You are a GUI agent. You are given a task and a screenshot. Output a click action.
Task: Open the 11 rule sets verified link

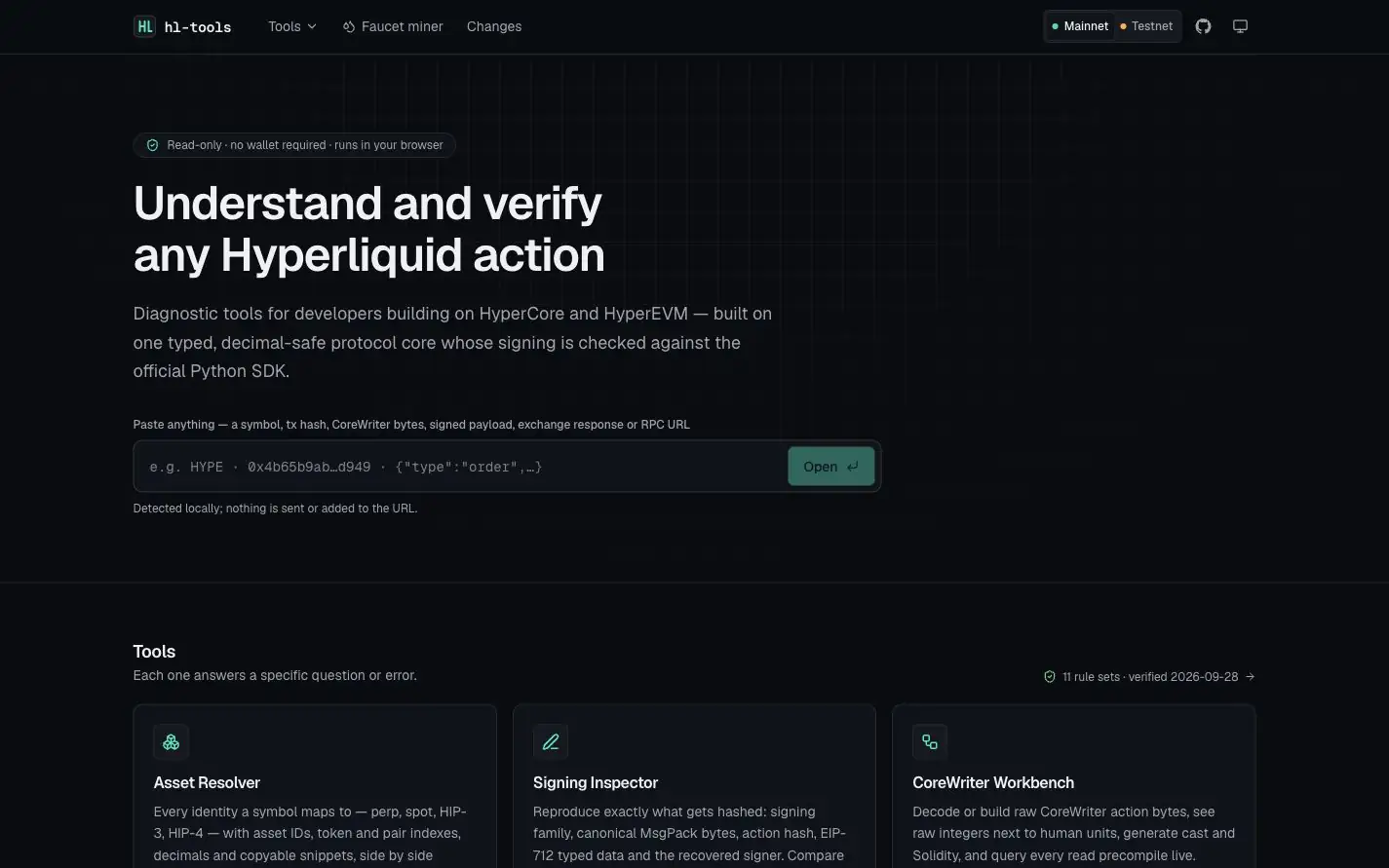(x=1149, y=677)
